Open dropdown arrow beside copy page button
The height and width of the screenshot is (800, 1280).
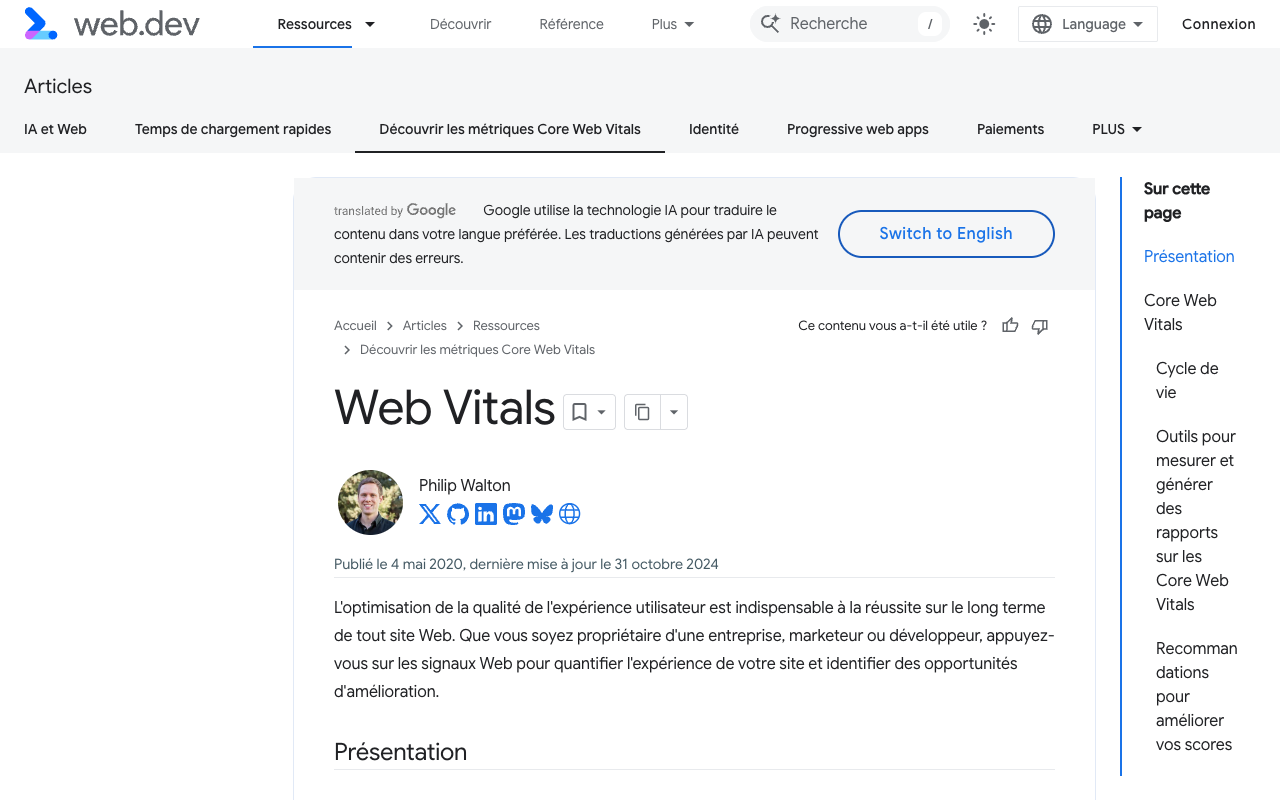tap(674, 412)
